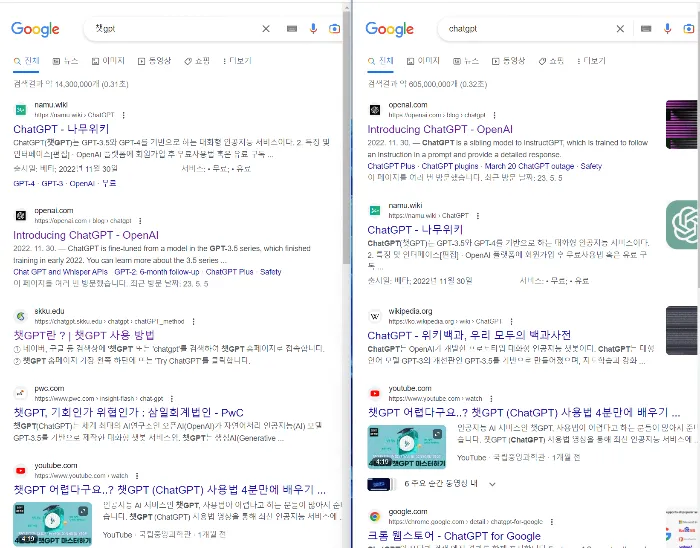Click the Google logo in right window
This screenshot has width=700, height=548.
(389, 29)
